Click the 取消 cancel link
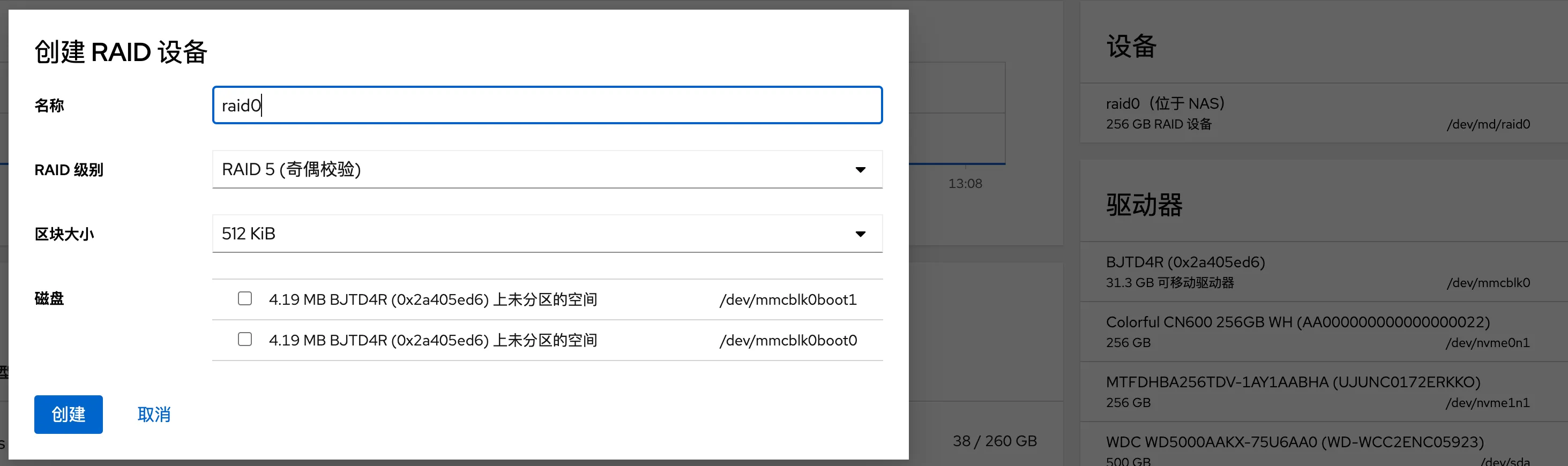1568x466 pixels. 154,414
